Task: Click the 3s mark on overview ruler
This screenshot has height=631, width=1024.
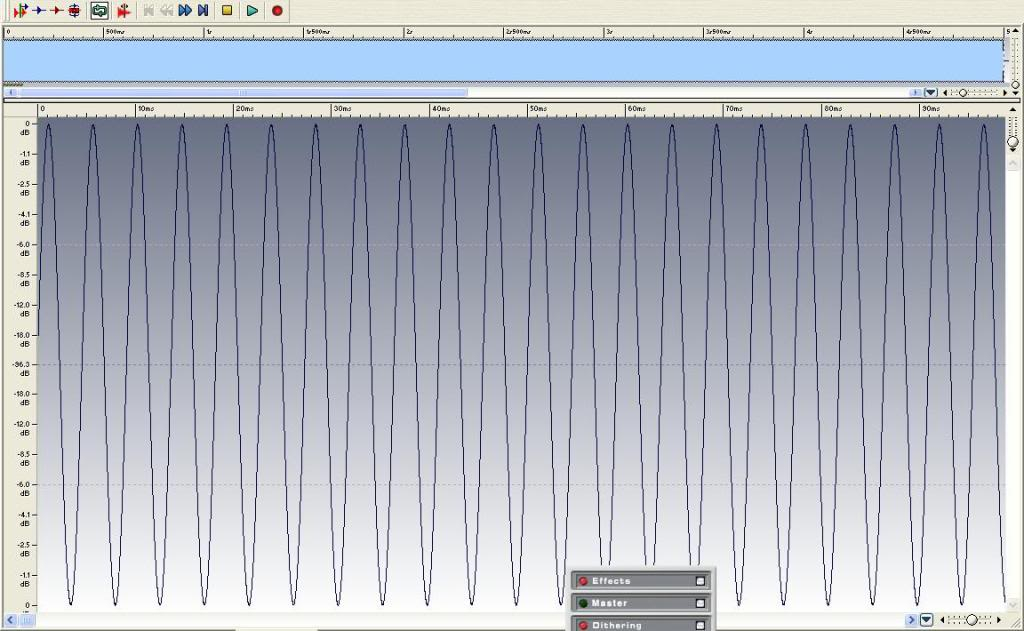Action: [609, 31]
